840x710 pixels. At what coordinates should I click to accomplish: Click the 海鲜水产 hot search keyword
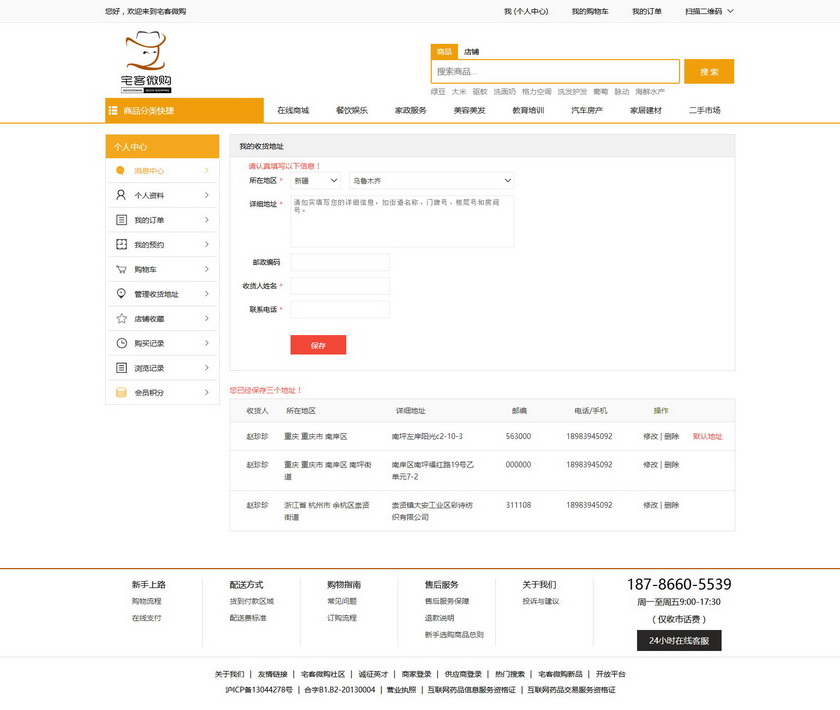[650, 92]
